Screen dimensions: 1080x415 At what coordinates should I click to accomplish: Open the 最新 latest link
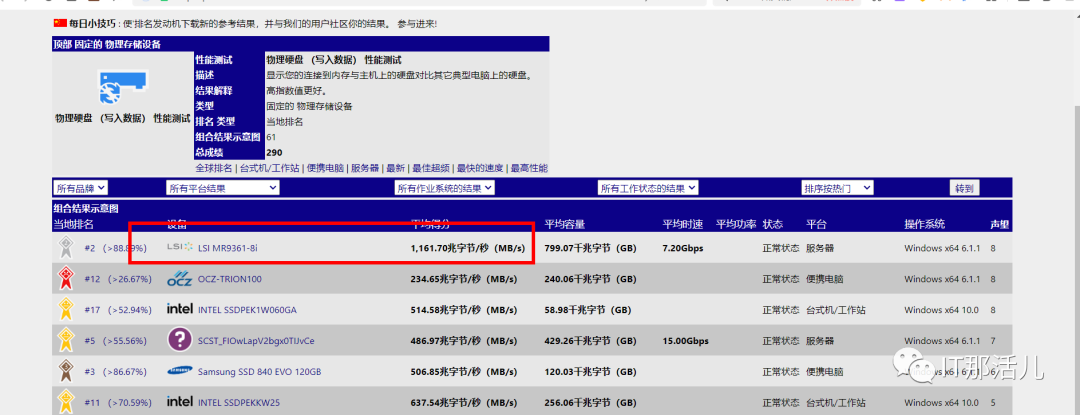click(x=395, y=168)
